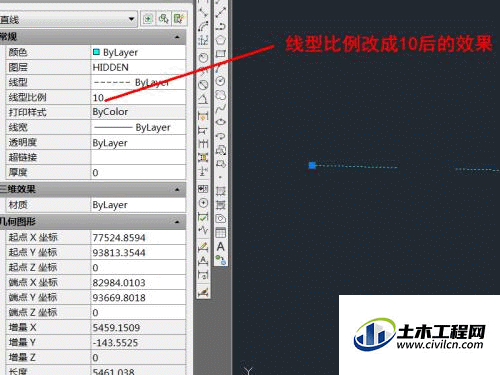Click 端点 X 坐标 value 82984.0103
Viewport: 500px width, 375px height.
point(138,282)
